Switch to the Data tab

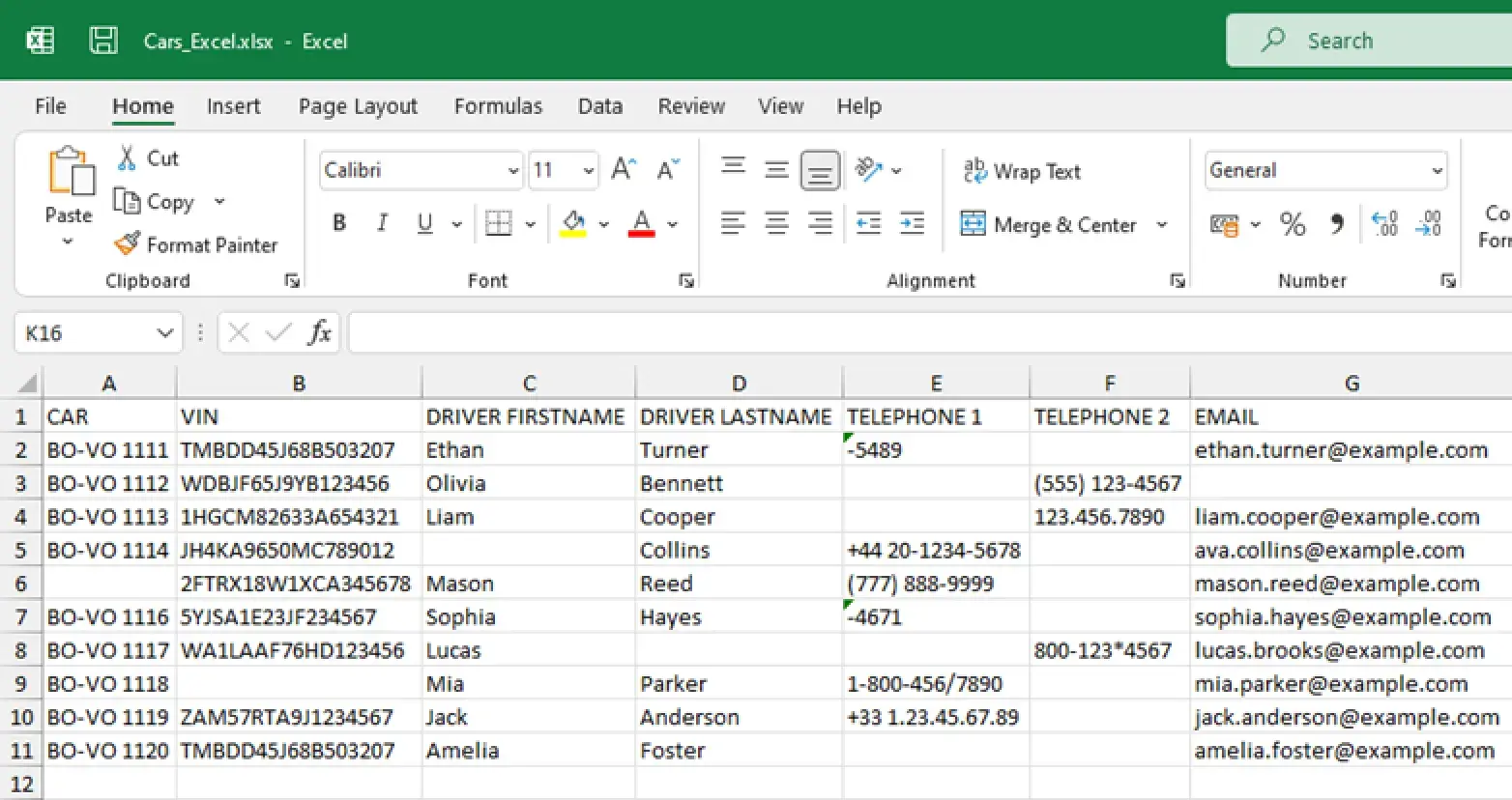600,106
